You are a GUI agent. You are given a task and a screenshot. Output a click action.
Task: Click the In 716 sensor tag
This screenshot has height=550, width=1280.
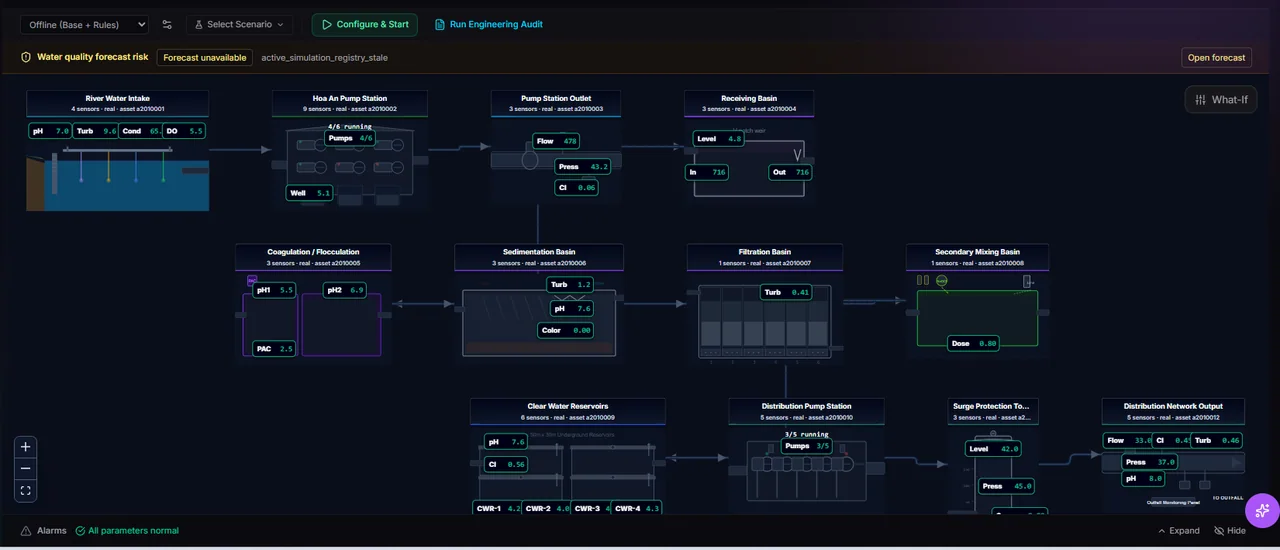(707, 172)
